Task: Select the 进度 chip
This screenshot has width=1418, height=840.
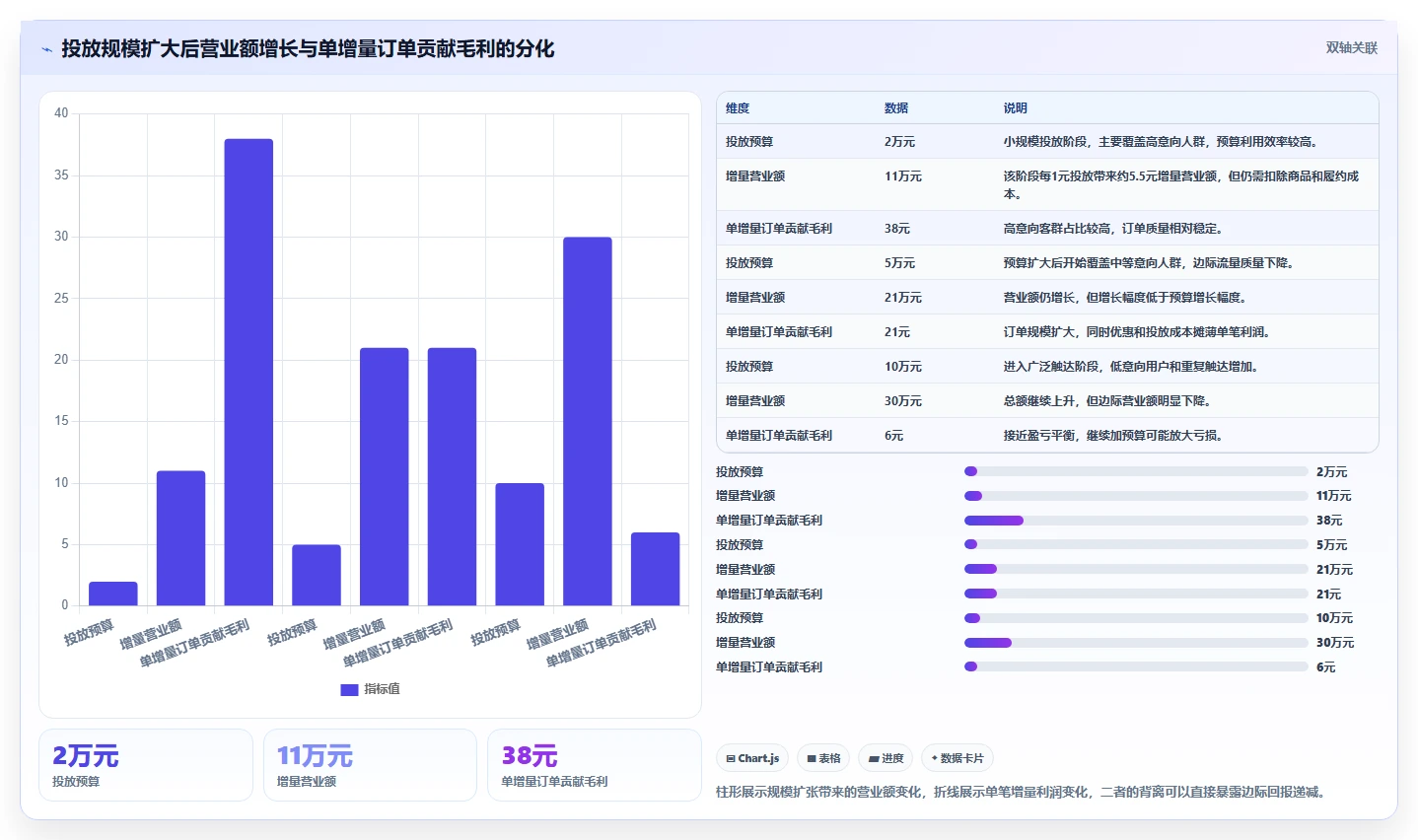Action: point(886,758)
